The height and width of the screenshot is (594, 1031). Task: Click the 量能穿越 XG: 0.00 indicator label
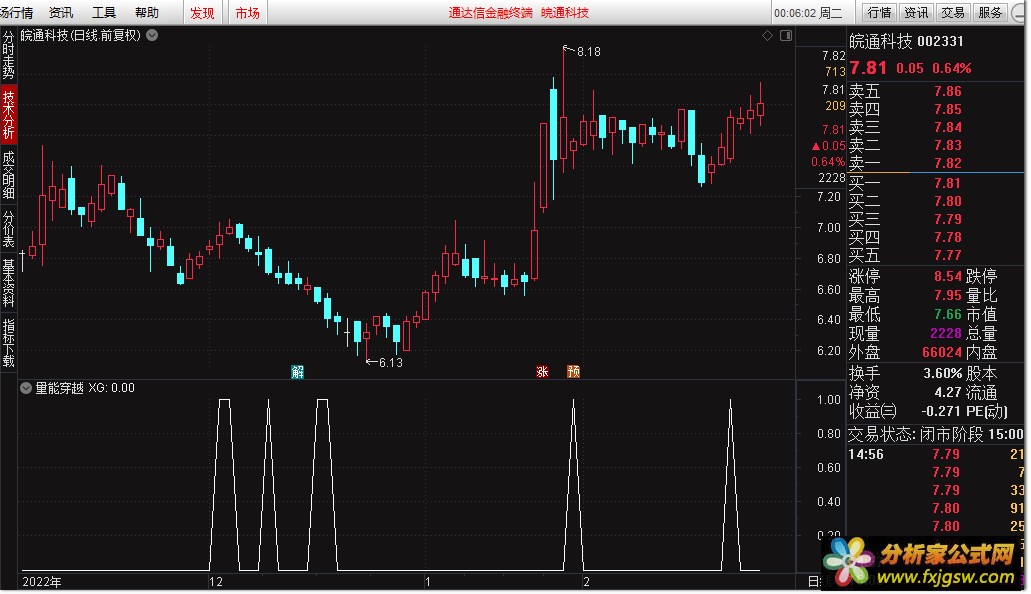[85, 388]
